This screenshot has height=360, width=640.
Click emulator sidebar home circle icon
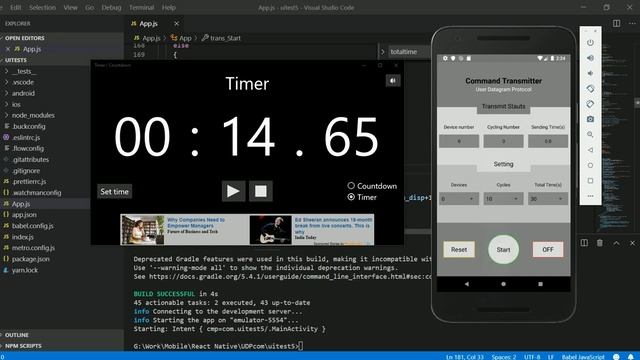click(x=590, y=165)
